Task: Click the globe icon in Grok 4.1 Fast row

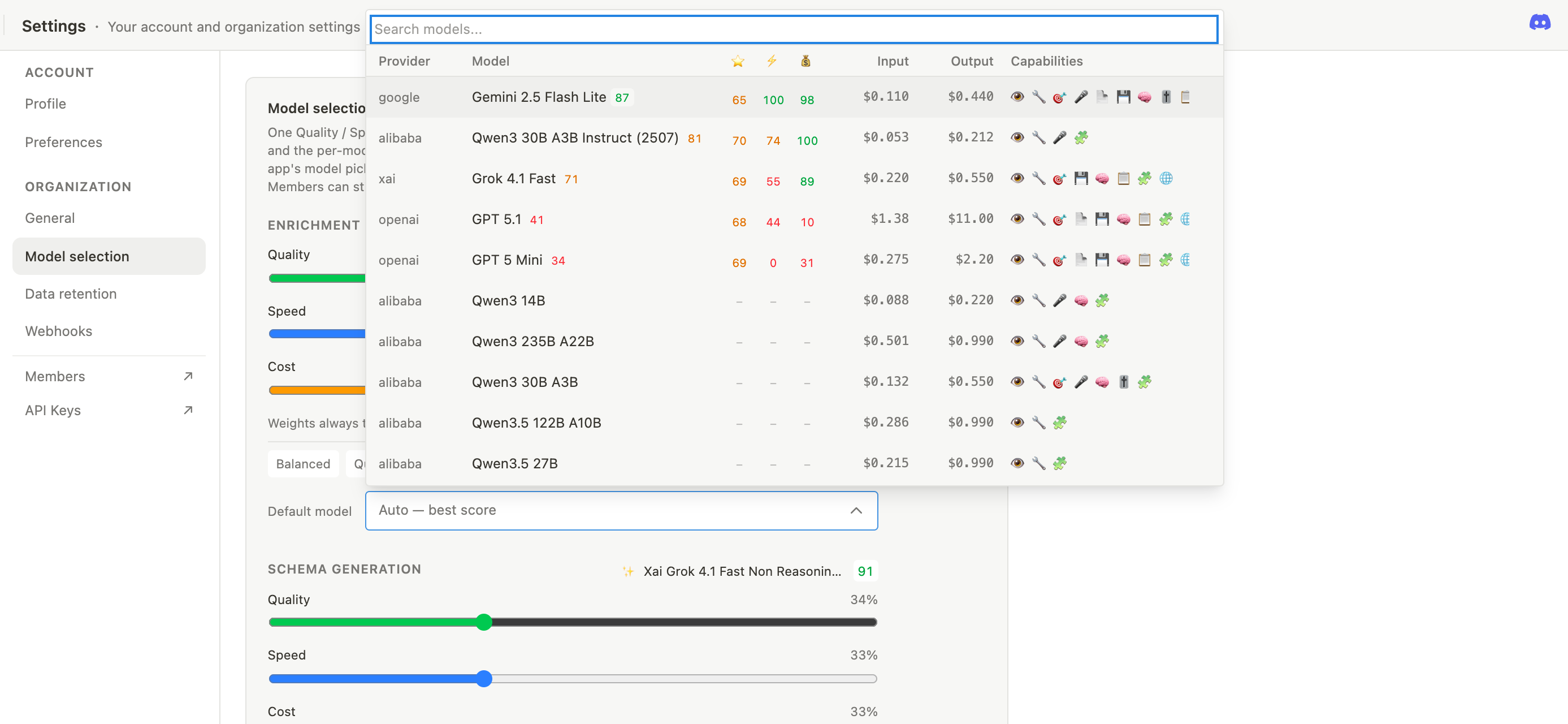Action: pos(1166,178)
